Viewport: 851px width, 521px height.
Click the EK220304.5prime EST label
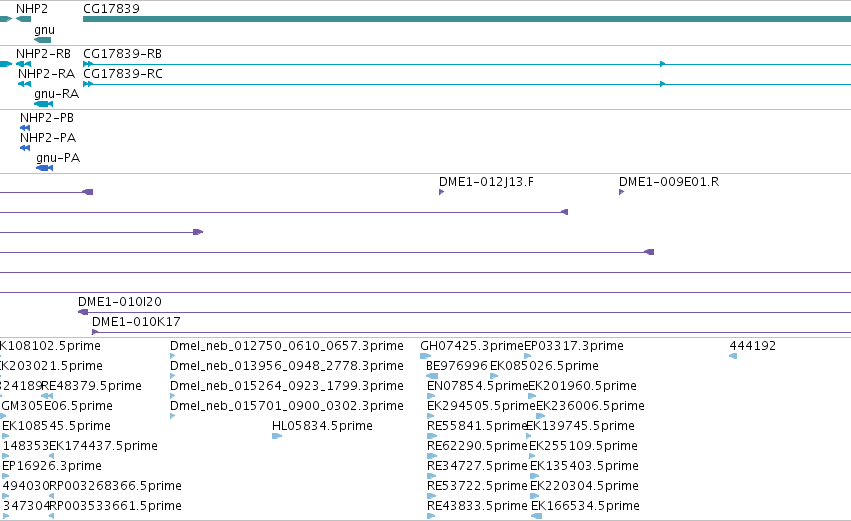pos(585,486)
